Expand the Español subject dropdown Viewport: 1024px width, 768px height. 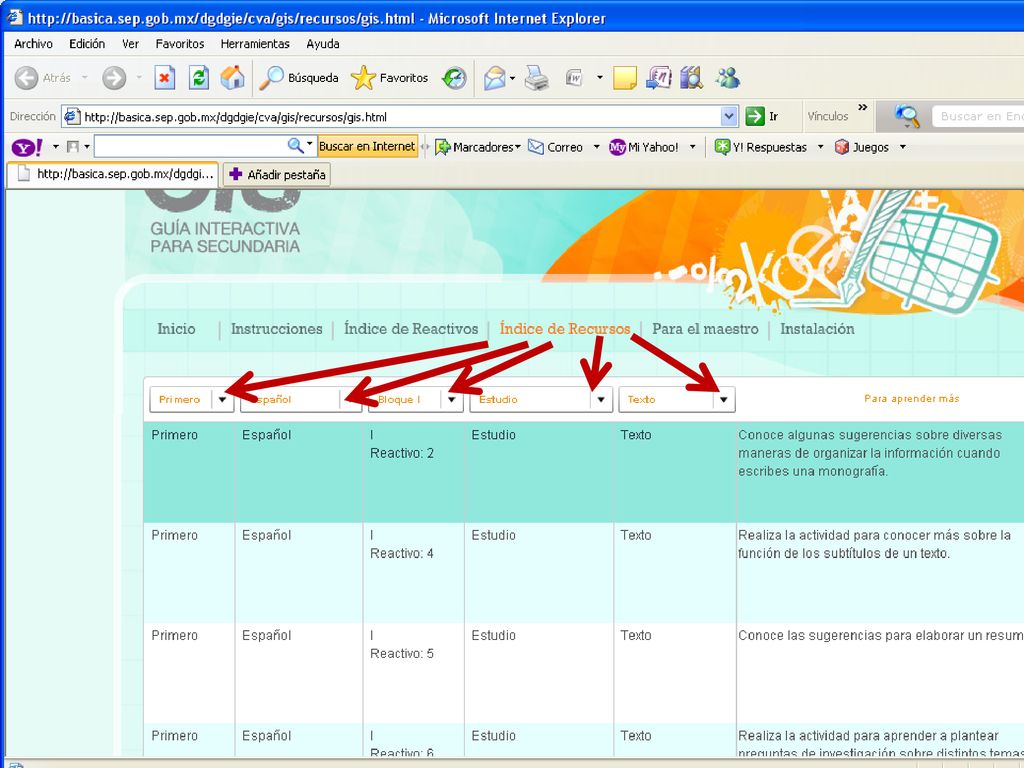click(350, 400)
